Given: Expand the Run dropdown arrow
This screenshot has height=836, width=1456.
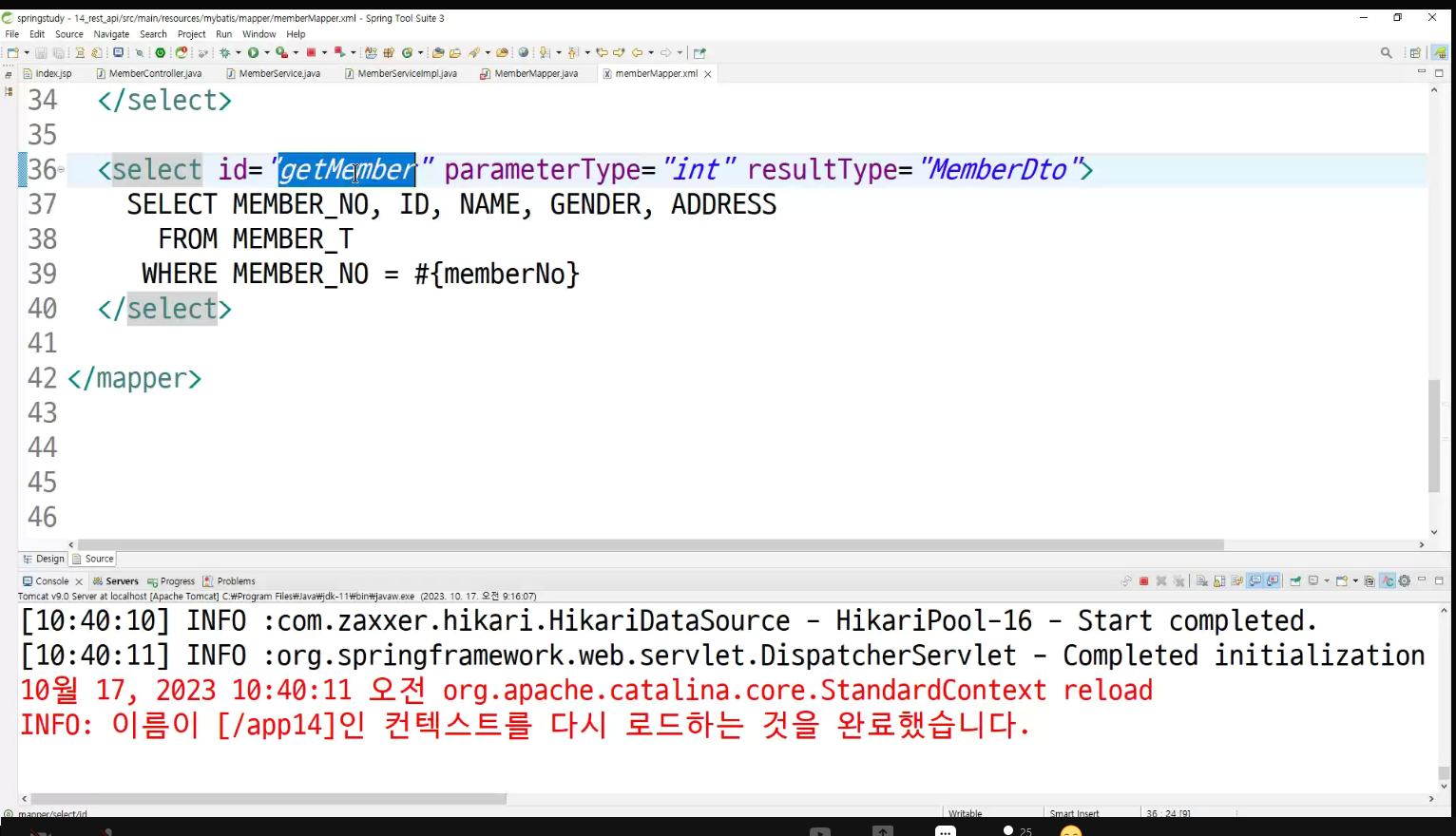Looking at the screenshot, I should coord(267,53).
